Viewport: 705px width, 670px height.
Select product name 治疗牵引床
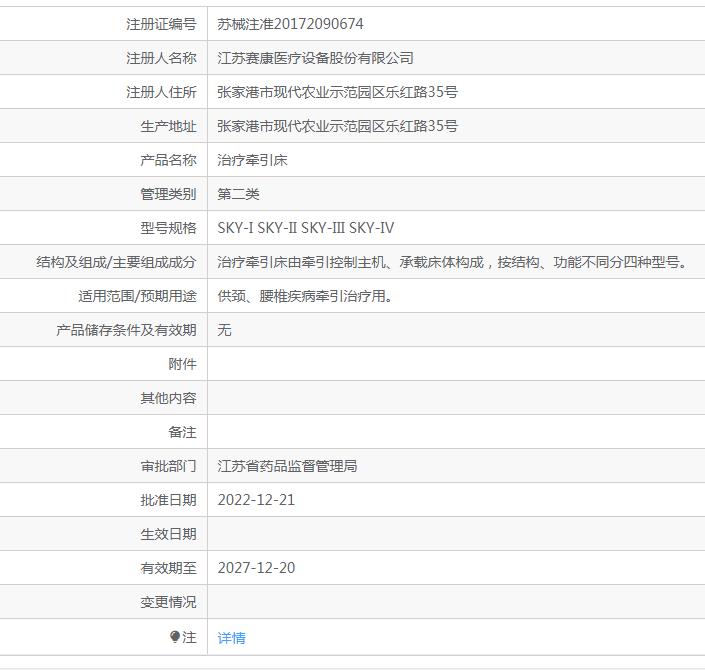point(252,160)
